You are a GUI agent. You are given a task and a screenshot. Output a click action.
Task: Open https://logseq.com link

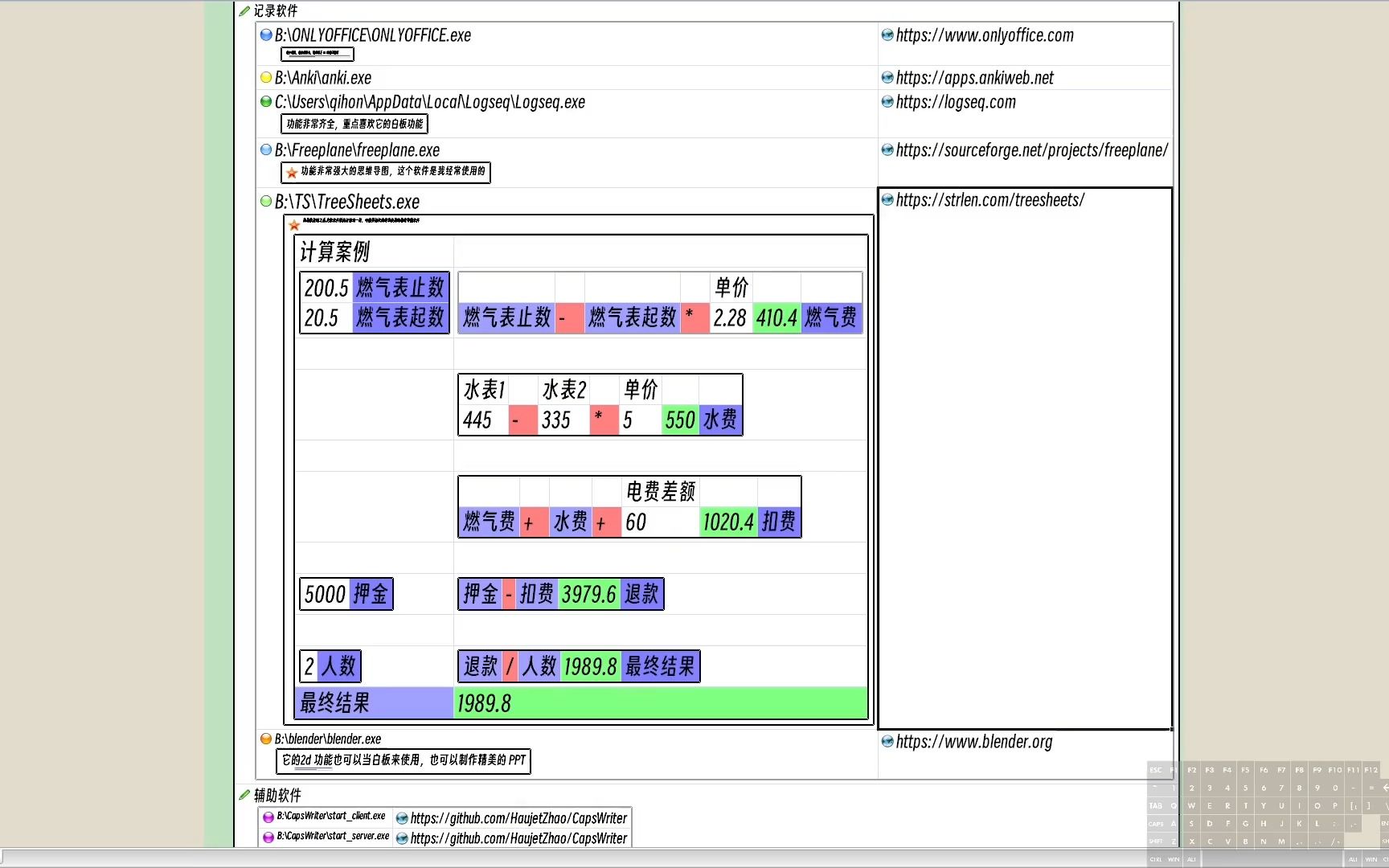(x=956, y=102)
